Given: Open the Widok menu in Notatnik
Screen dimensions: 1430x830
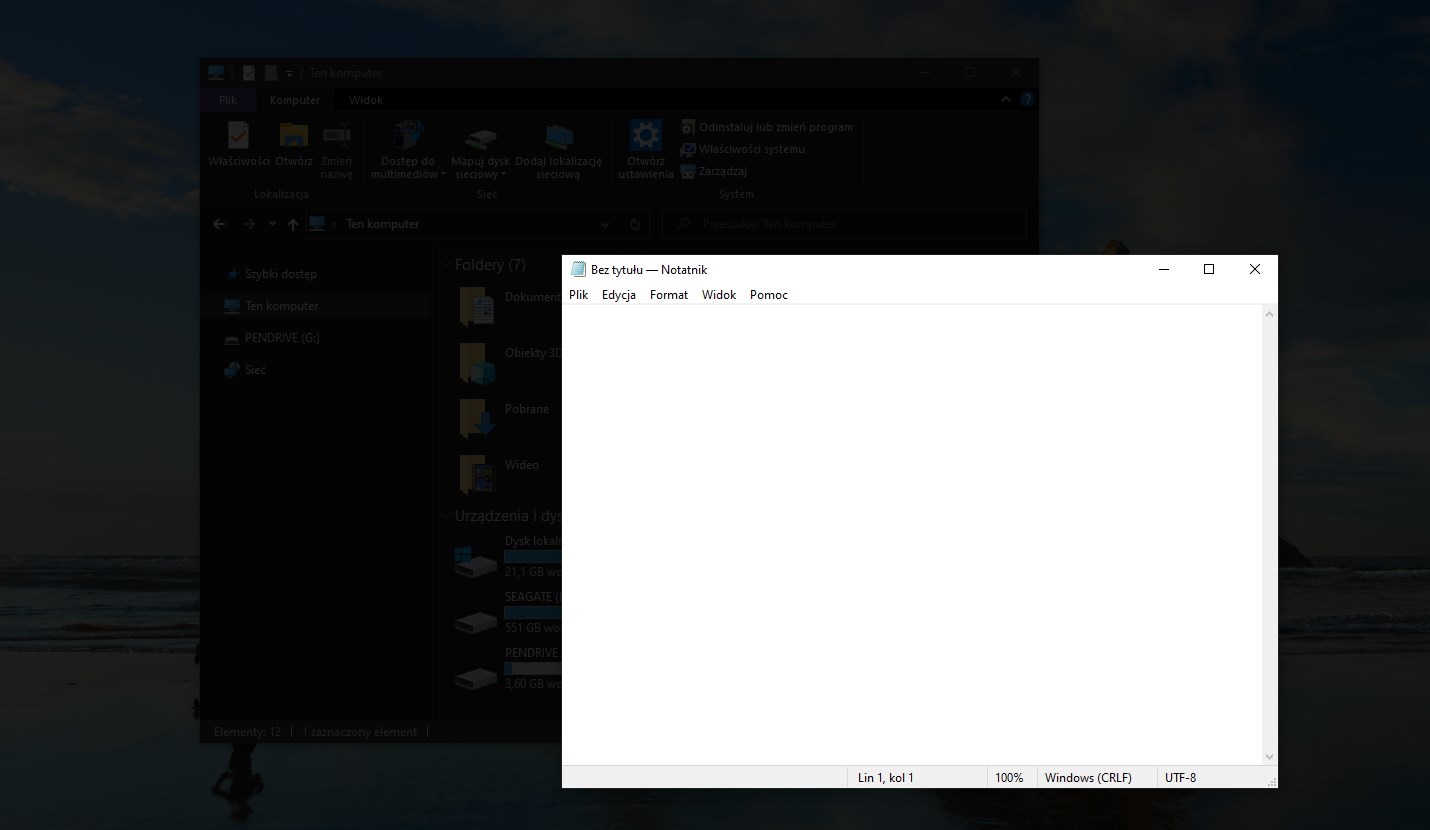Looking at the screenshot, I should tap(719, 295).
